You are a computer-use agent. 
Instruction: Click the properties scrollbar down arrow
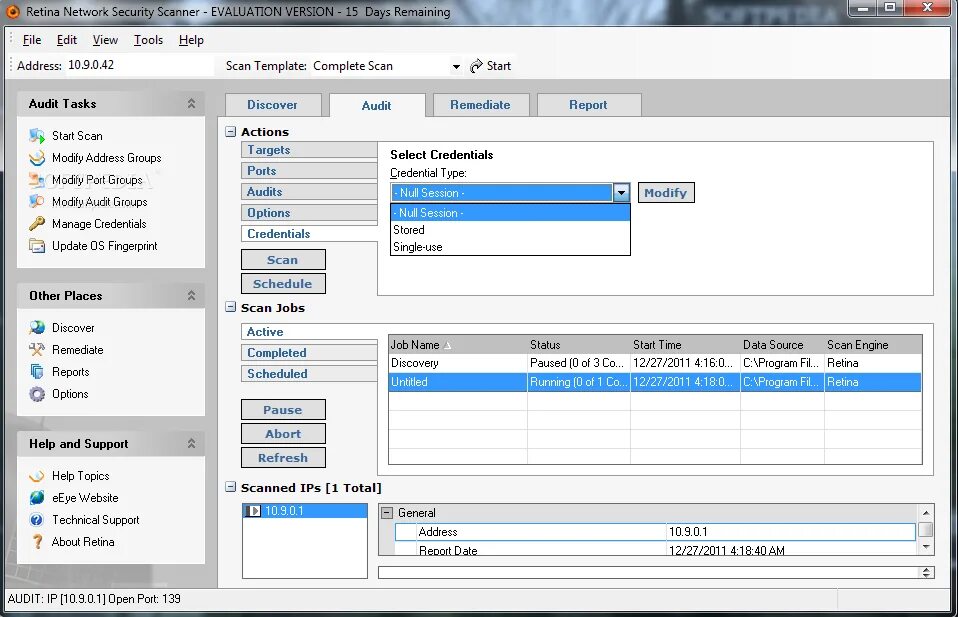click(x=926, y=547)
